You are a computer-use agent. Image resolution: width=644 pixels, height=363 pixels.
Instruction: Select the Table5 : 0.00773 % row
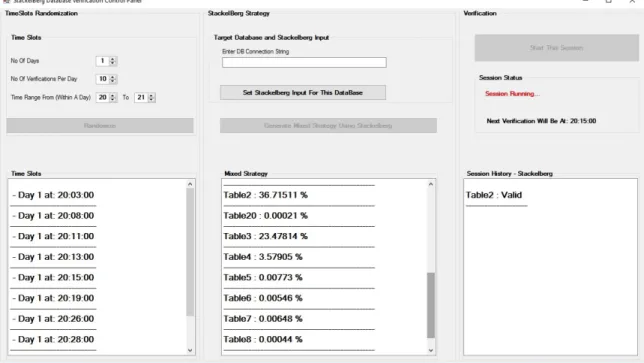point(263,278)
